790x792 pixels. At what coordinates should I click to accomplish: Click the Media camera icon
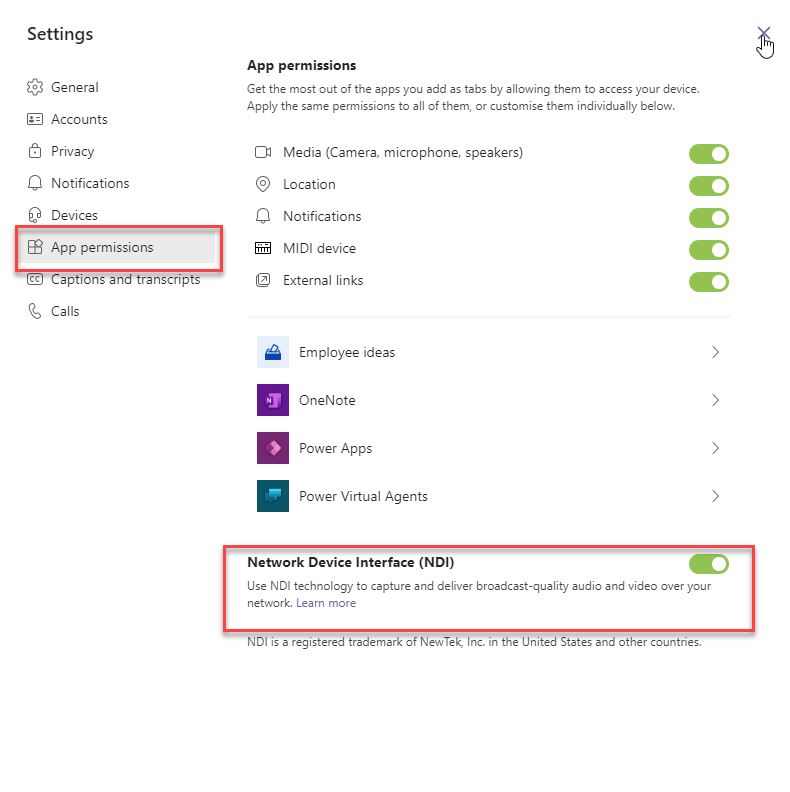point(263,152)
